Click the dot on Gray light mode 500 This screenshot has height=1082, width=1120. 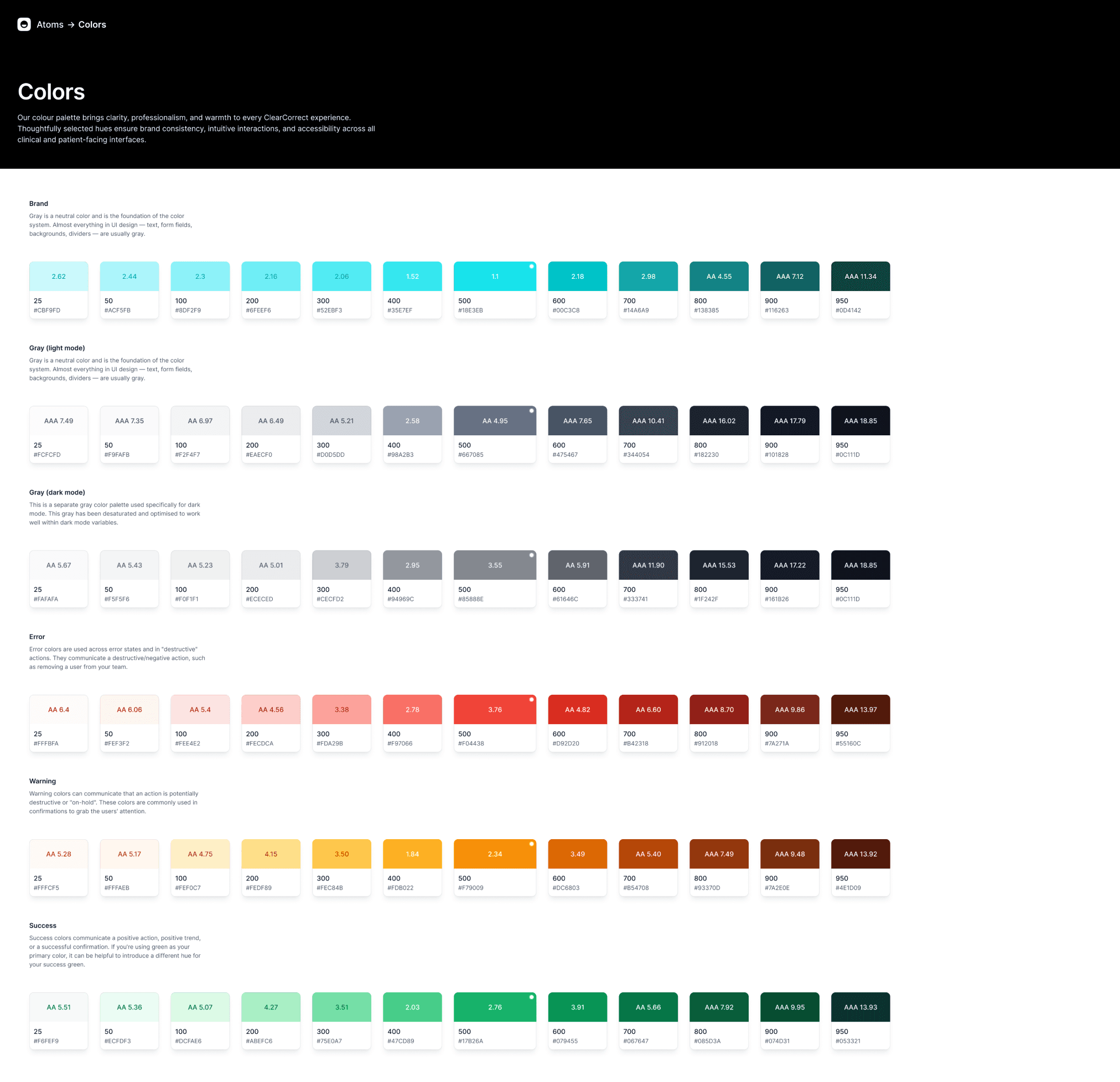(x=531, y=411)
